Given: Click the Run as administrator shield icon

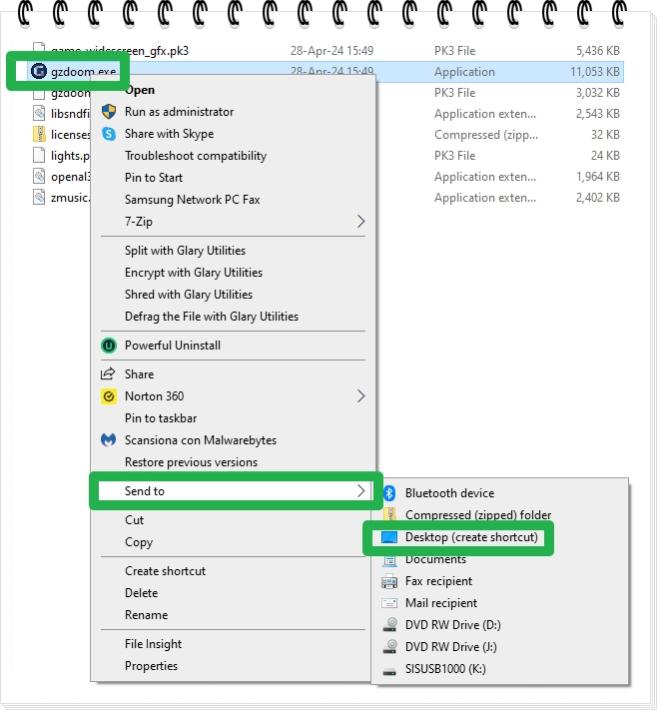Looking at the screenshot, I should coord(109,112).
